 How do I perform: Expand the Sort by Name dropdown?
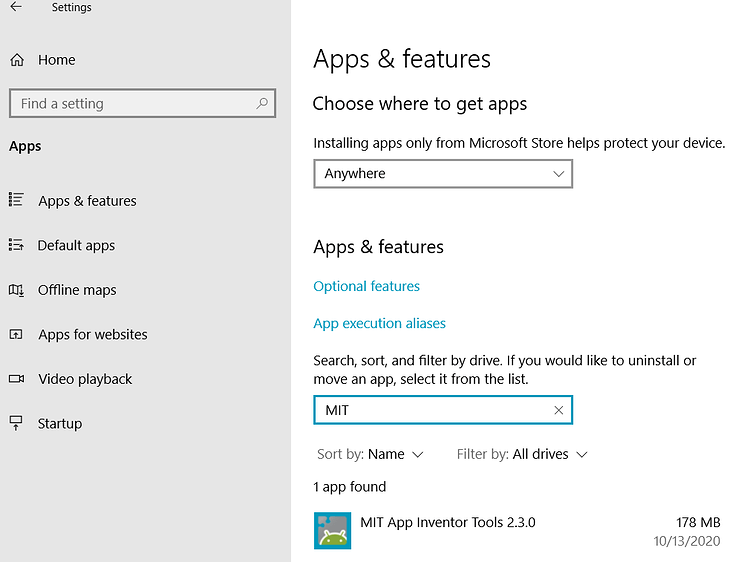(x=370, y=454)
